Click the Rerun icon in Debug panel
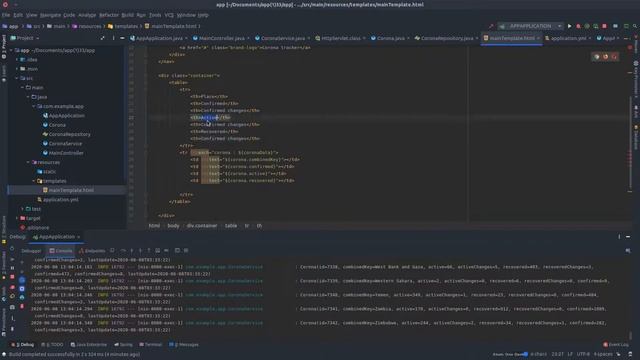Viewport: 640px width, 360px height. tap(12, 248)
